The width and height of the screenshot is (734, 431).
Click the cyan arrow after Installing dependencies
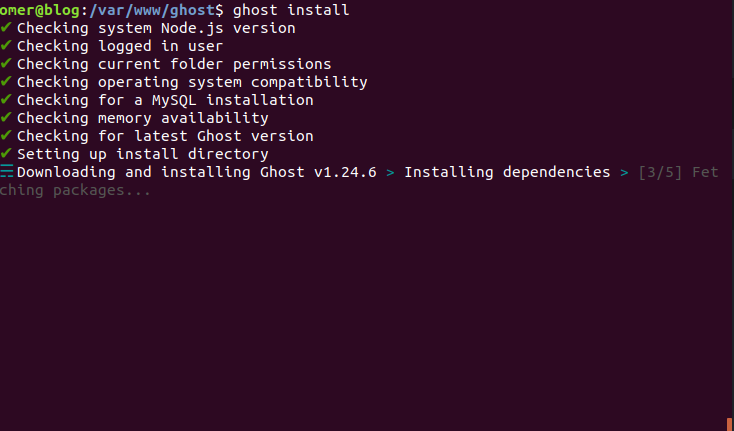624,172
